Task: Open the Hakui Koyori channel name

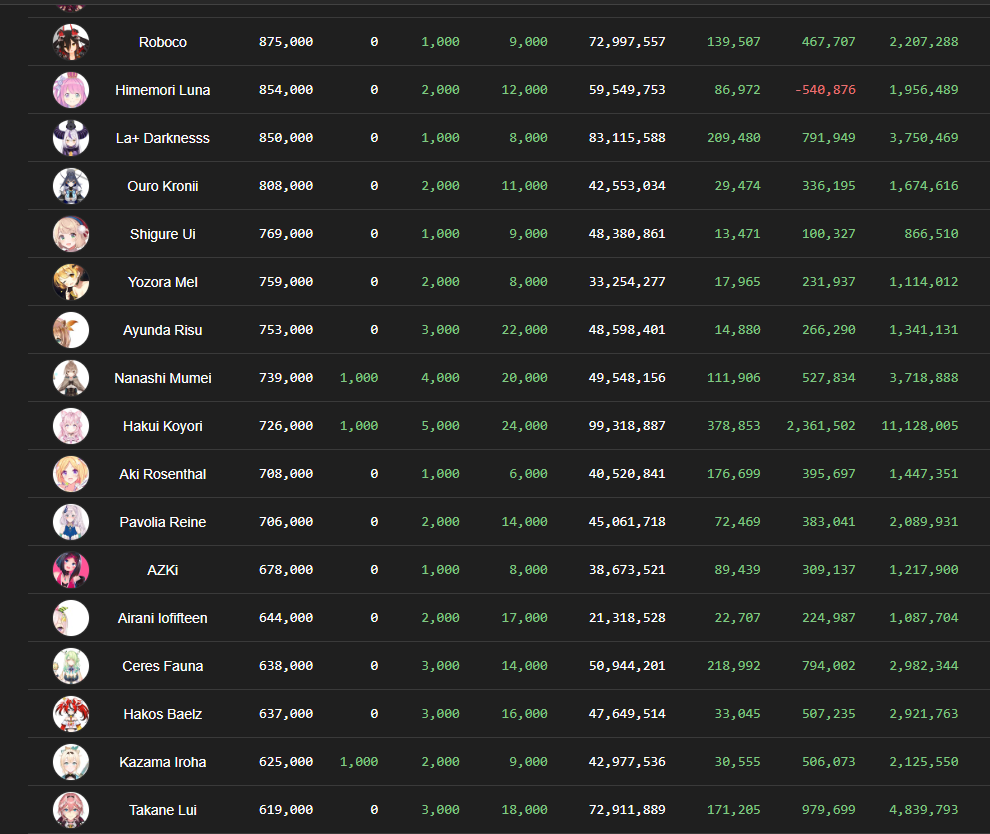Action: [x=163, y=426]
